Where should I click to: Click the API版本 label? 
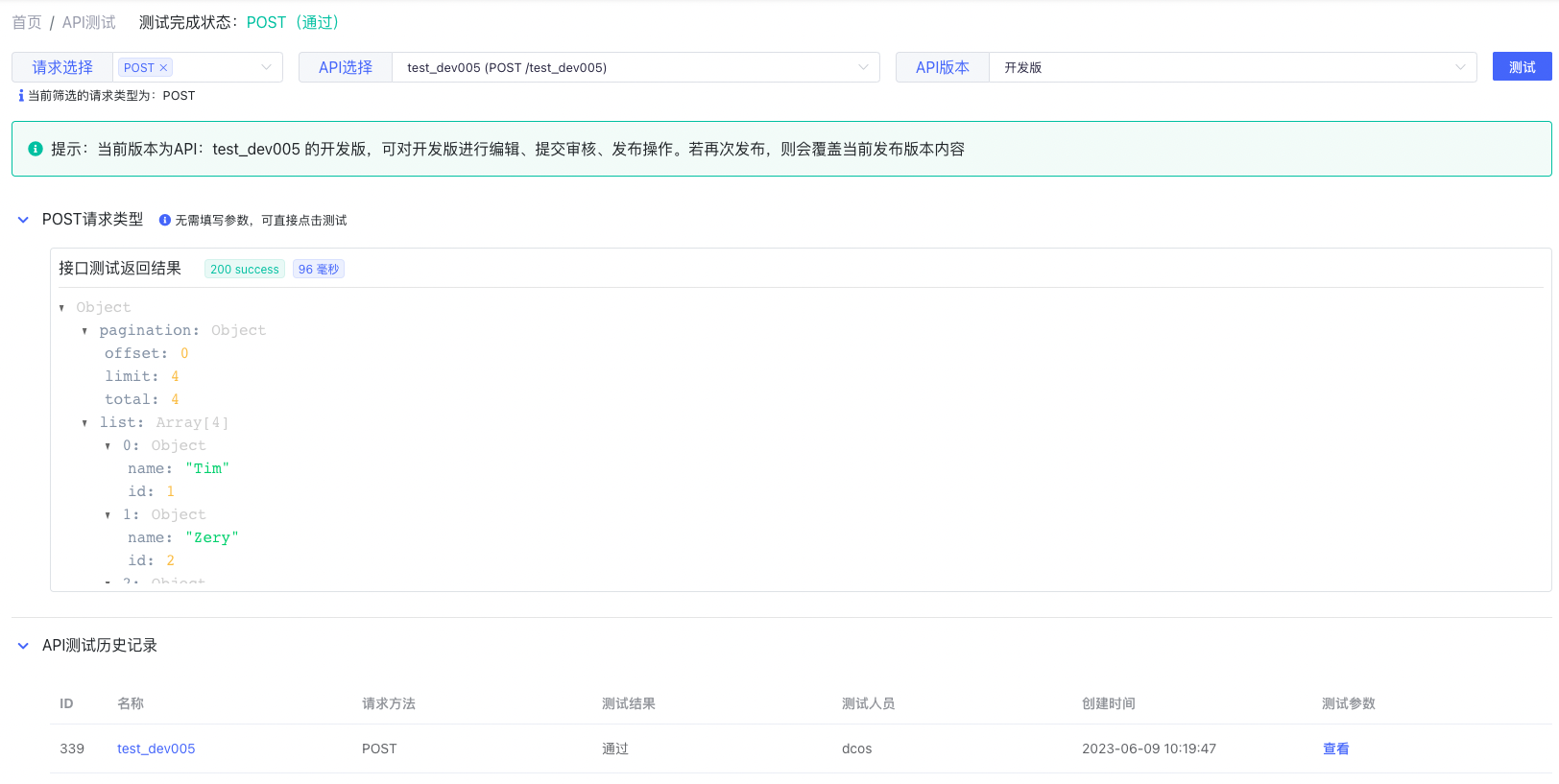coord(943,67)
